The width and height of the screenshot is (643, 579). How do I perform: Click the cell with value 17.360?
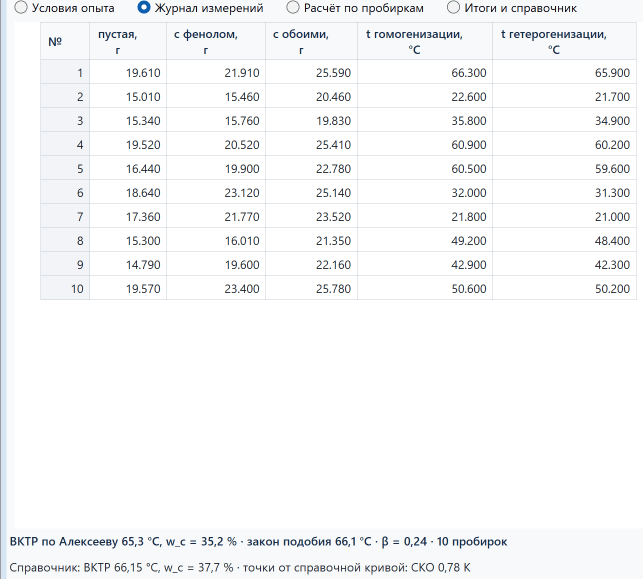click(128, 217)
